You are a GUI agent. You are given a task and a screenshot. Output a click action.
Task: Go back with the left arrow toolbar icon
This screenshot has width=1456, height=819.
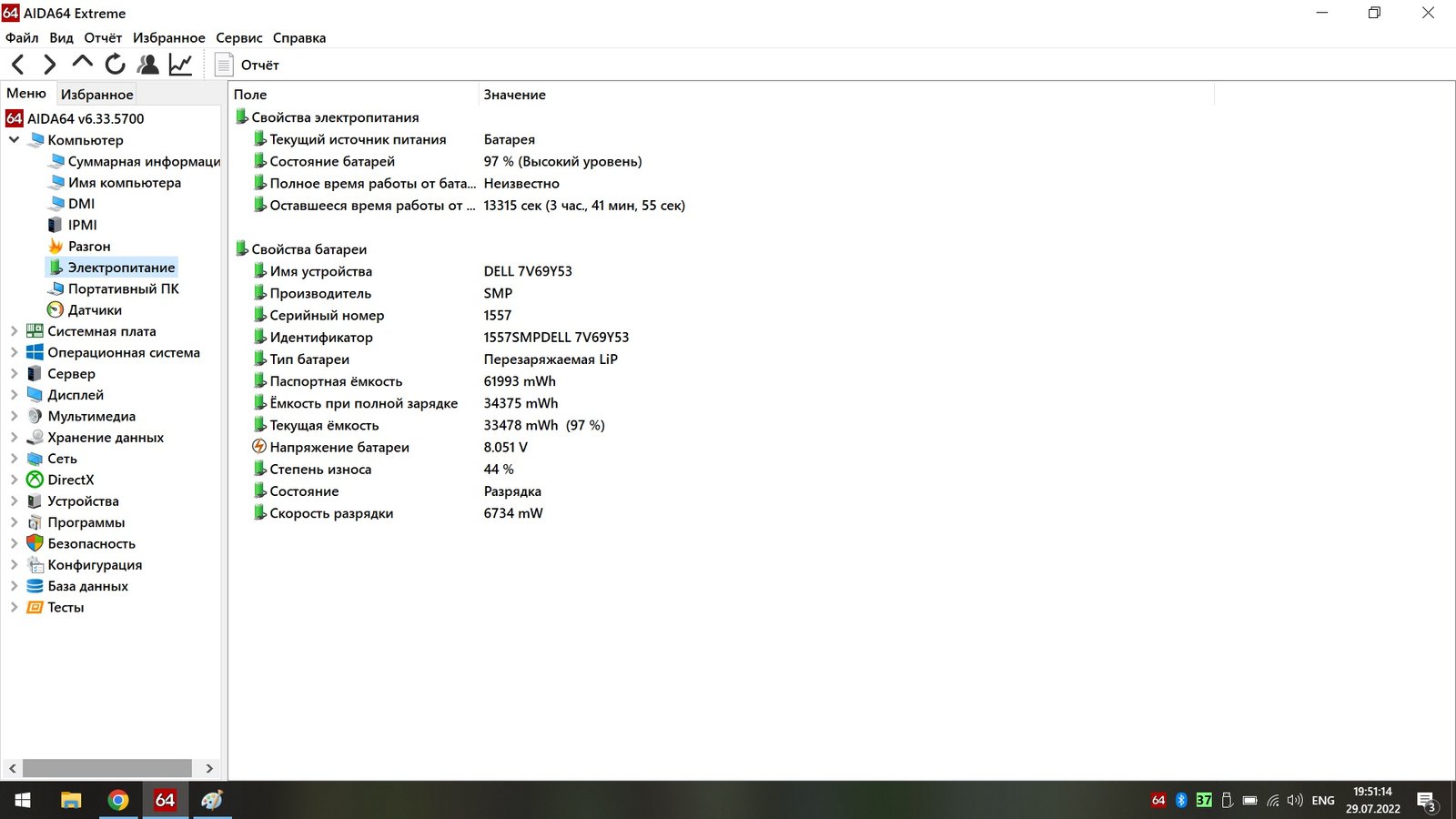tap(18, 65)
